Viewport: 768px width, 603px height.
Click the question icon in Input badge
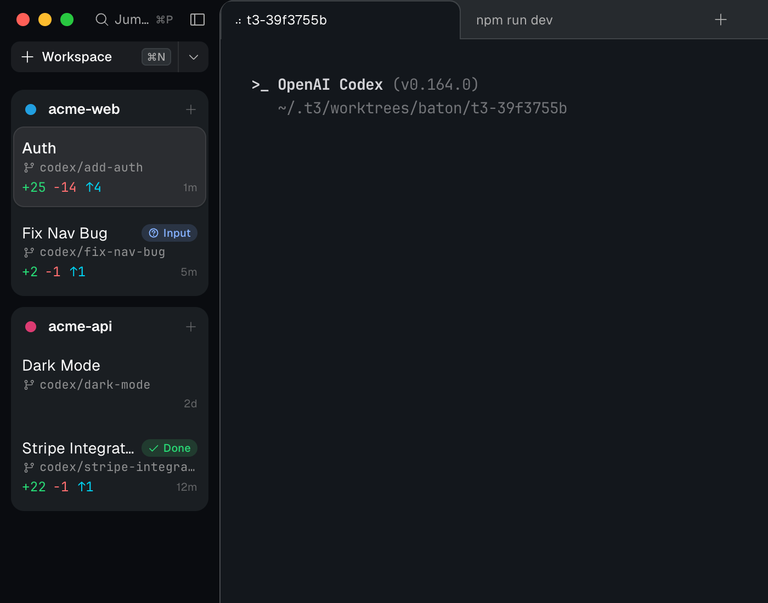(x=153, y=233)
